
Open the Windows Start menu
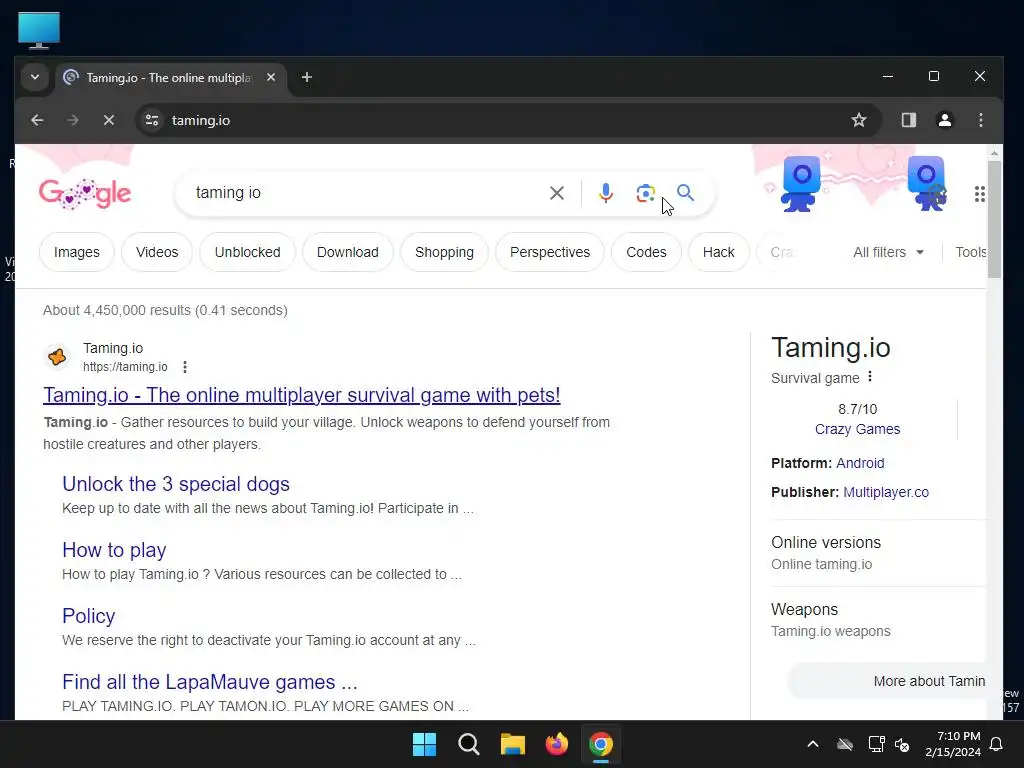424,744
